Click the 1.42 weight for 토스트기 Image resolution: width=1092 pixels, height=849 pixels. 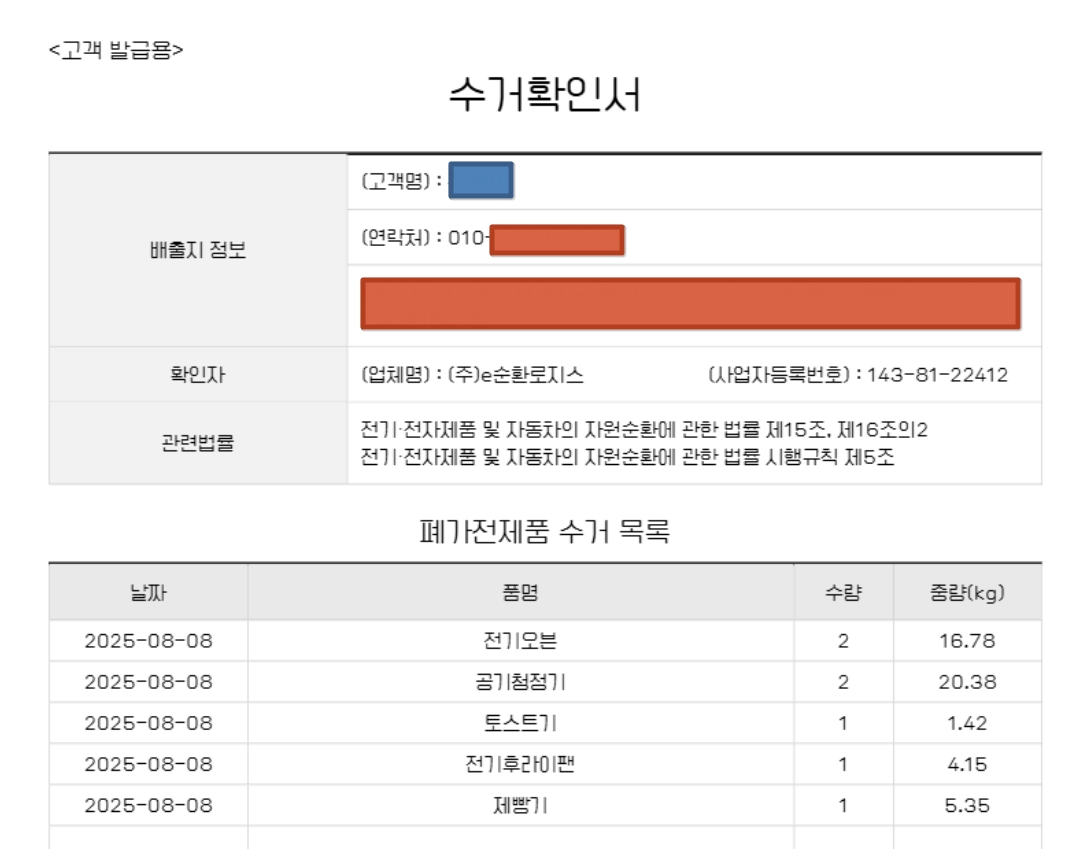pos(967,723)
